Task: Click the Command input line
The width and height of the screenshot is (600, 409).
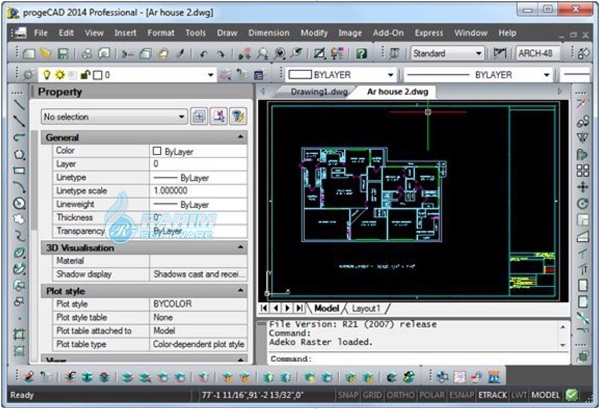Action: (419, 359)
